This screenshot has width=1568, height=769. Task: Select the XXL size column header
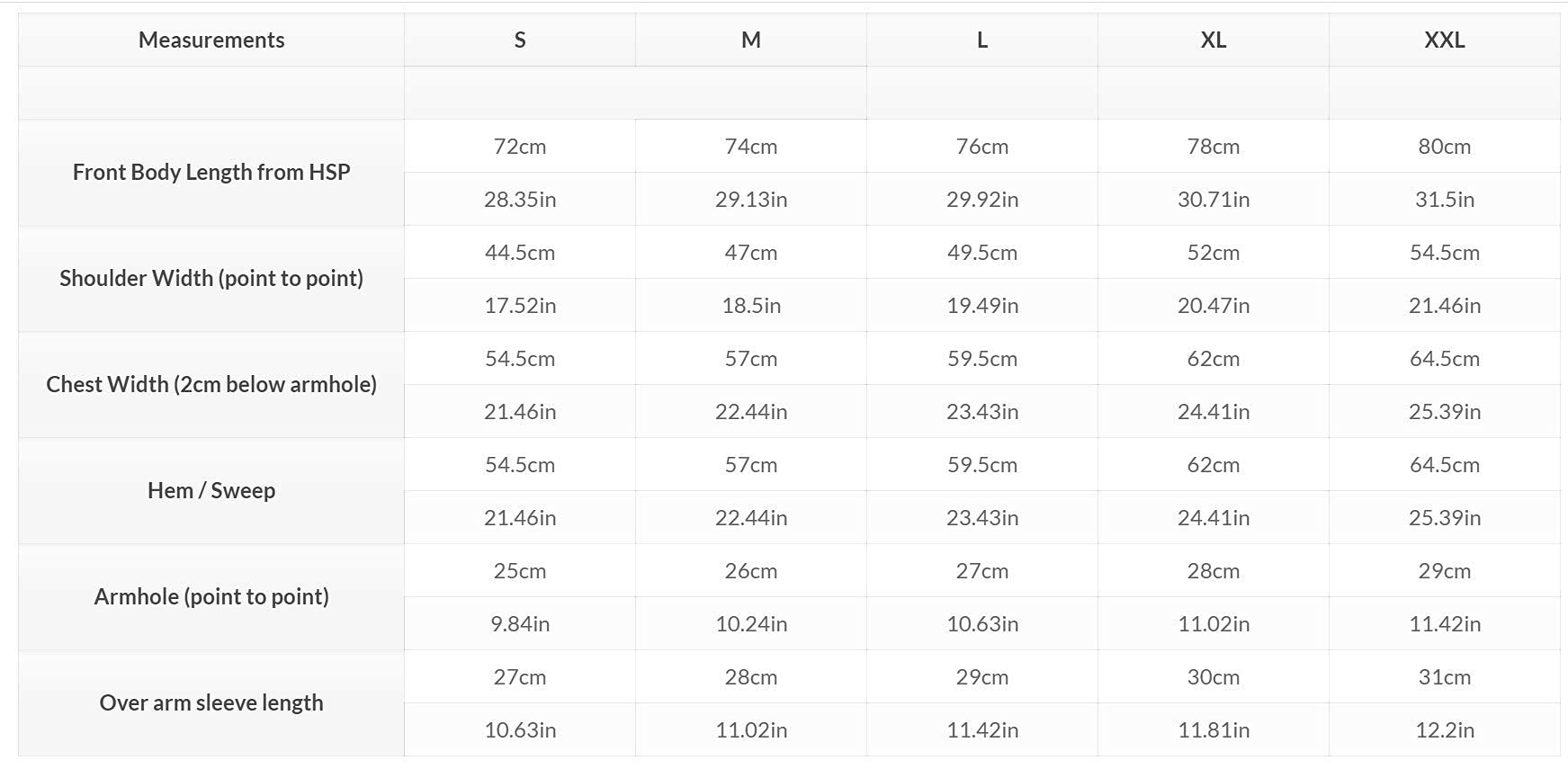1444,40
